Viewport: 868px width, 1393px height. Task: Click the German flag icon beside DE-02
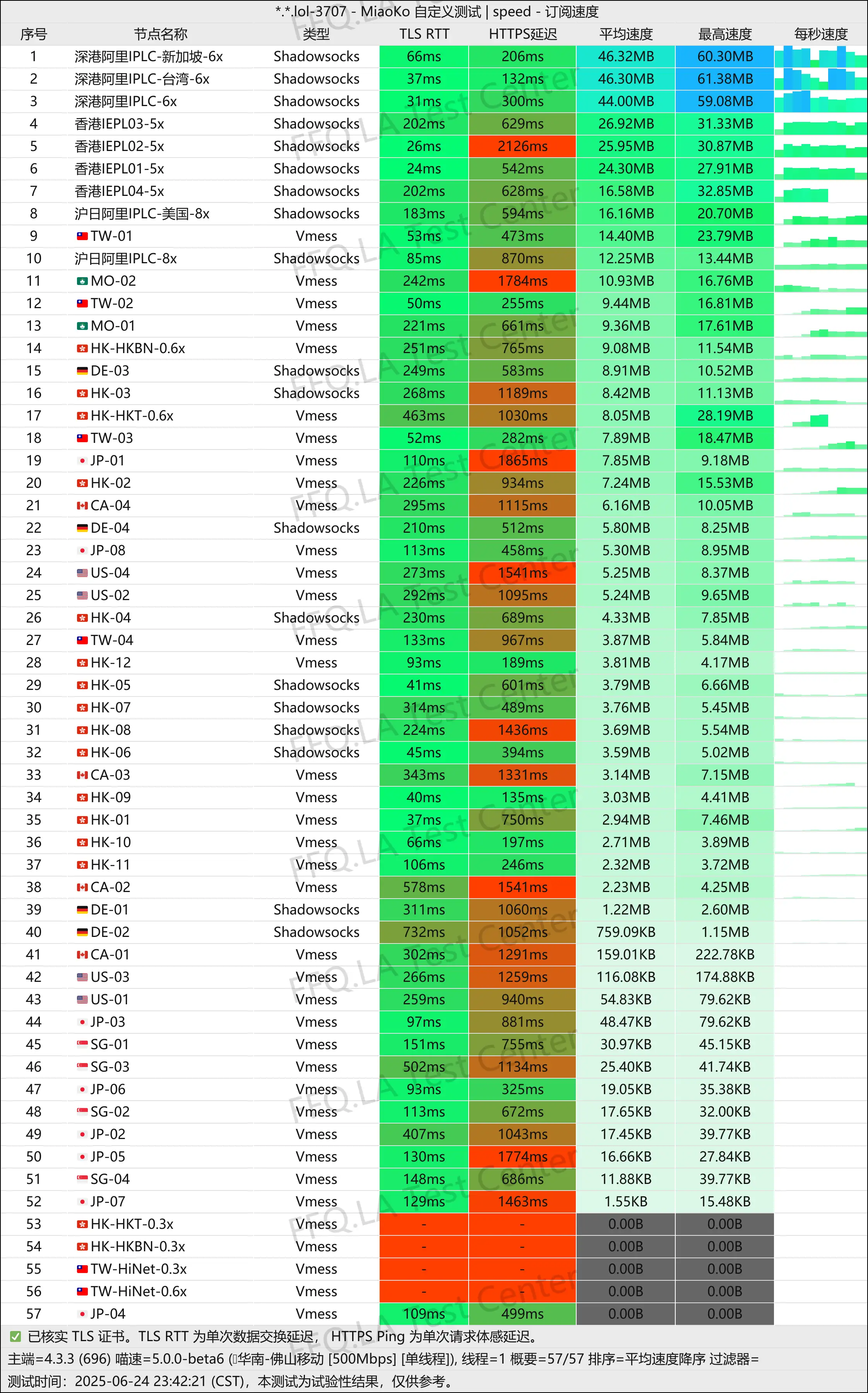pyautogui.click(x=82, y=932)
